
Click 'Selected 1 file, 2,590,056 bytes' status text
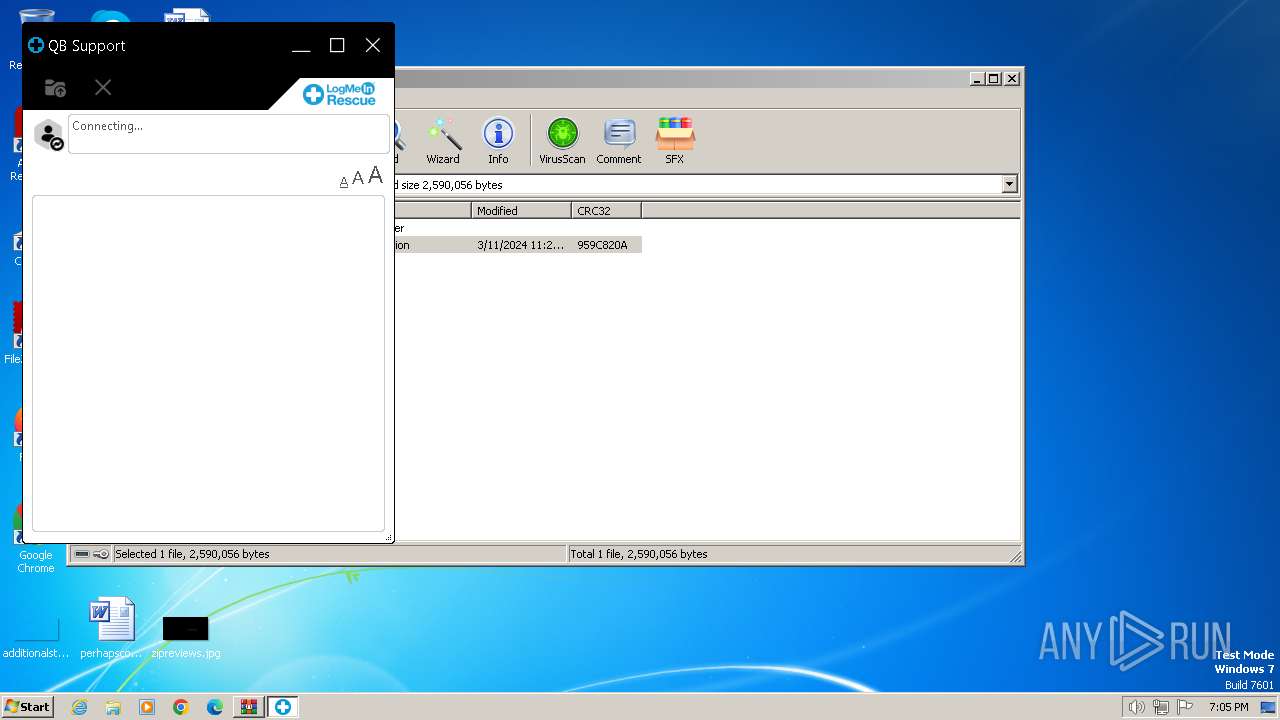coord(192,554)
